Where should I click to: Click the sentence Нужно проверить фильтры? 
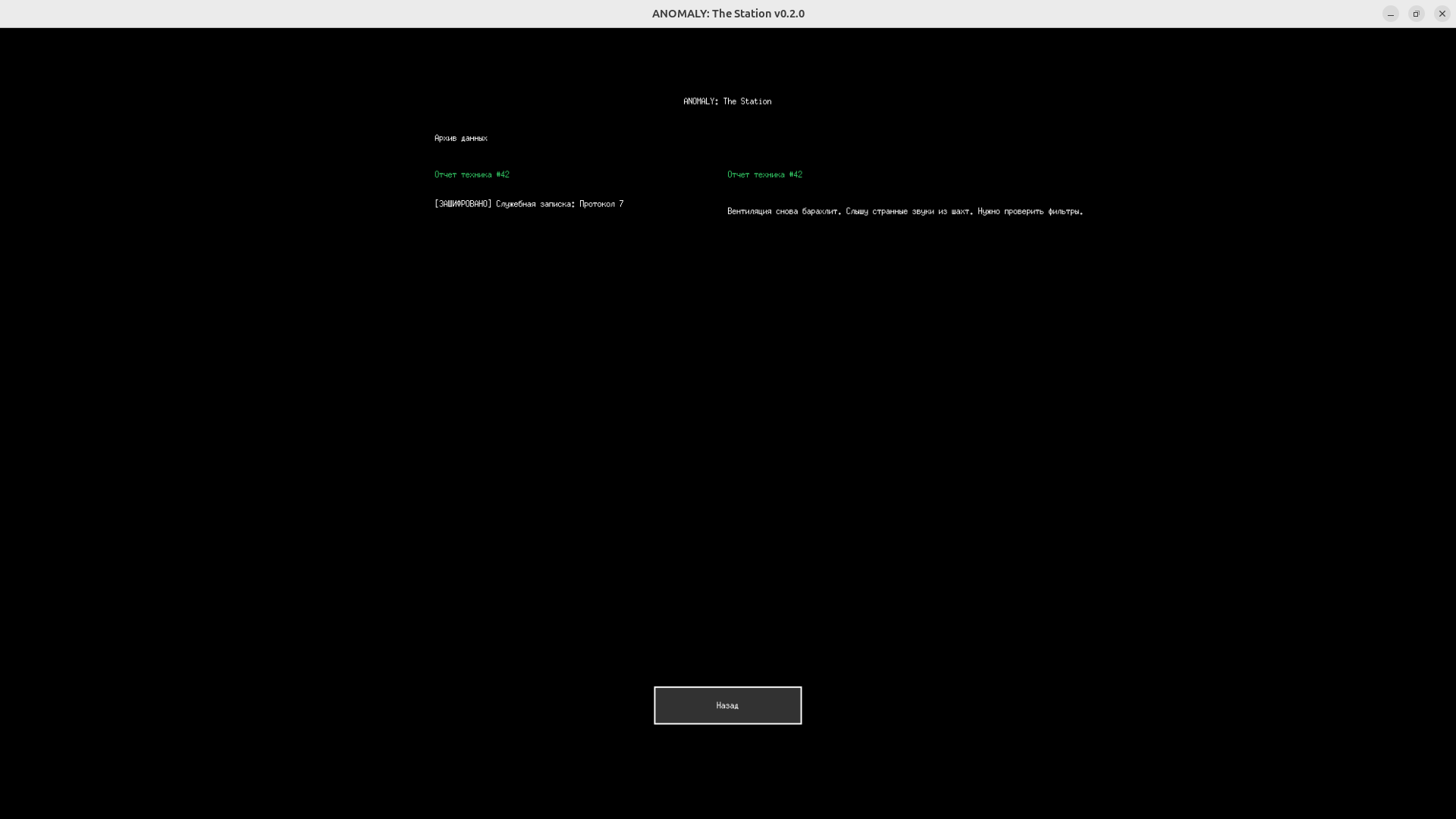coord(1030,212)
